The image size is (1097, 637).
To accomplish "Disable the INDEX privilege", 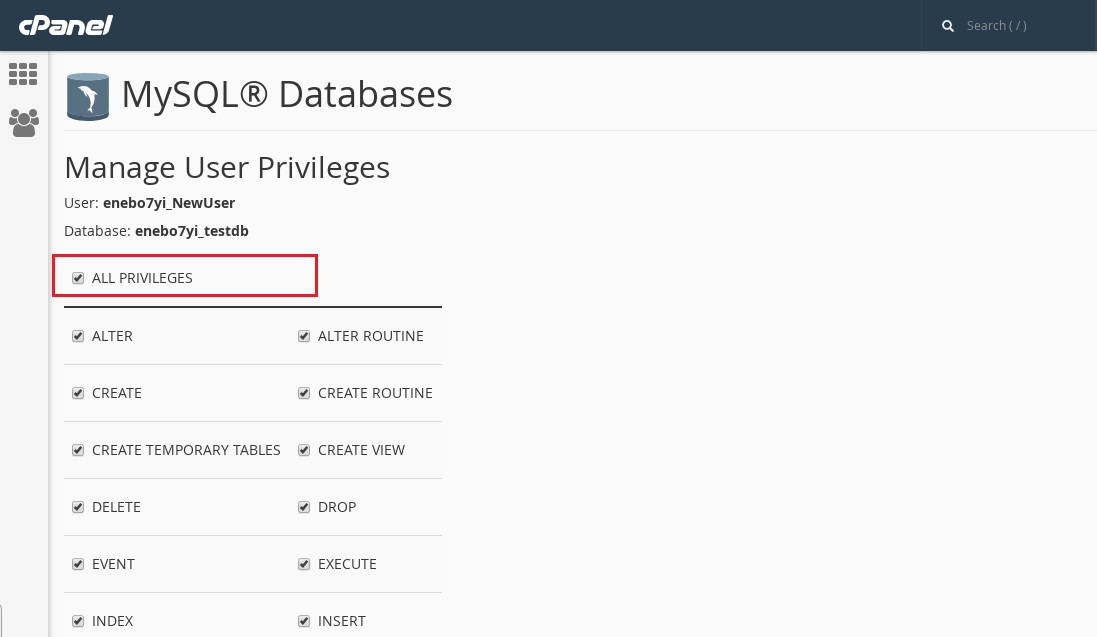I will pos(78,621).
